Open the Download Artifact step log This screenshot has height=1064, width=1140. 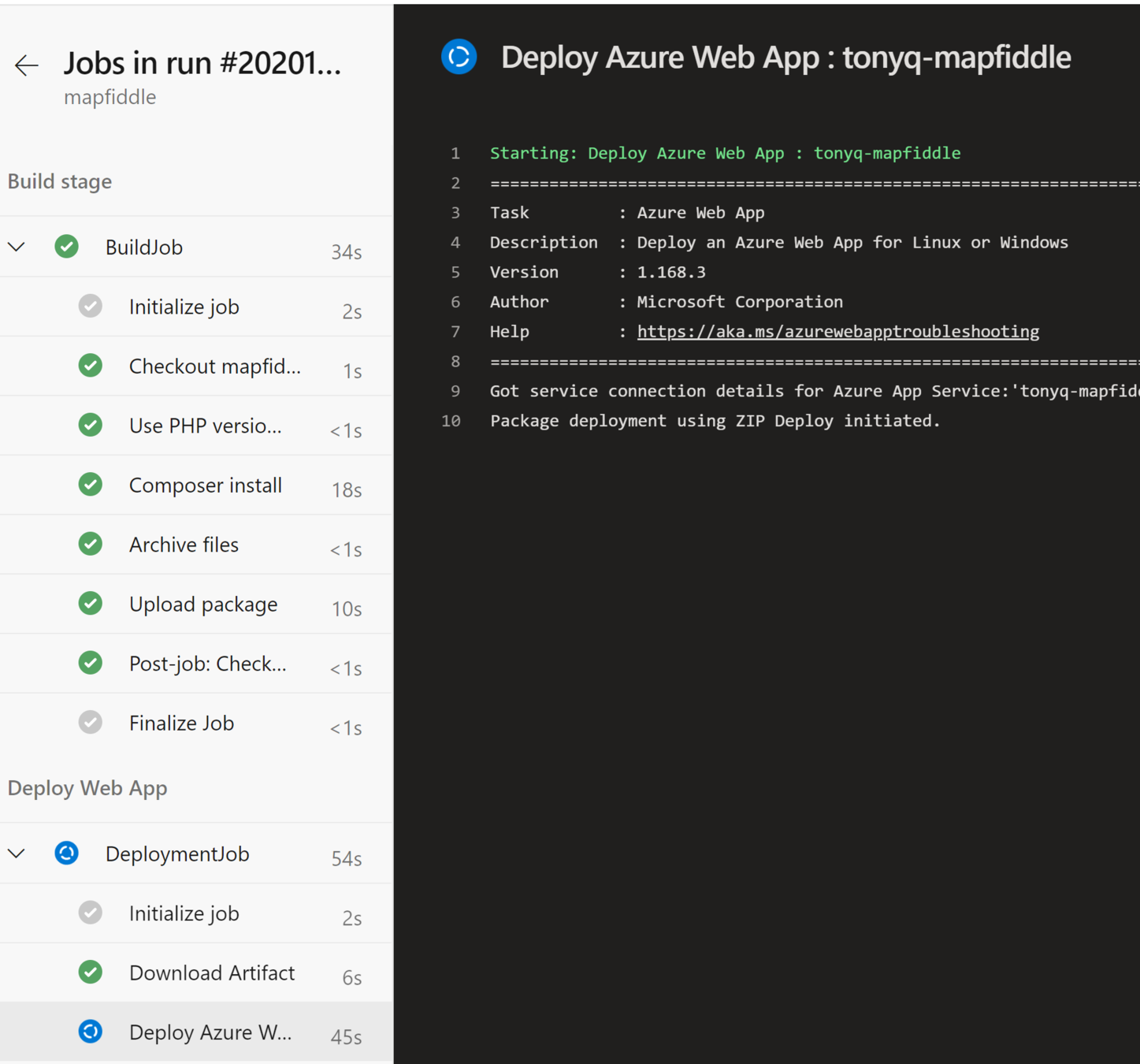196,973
